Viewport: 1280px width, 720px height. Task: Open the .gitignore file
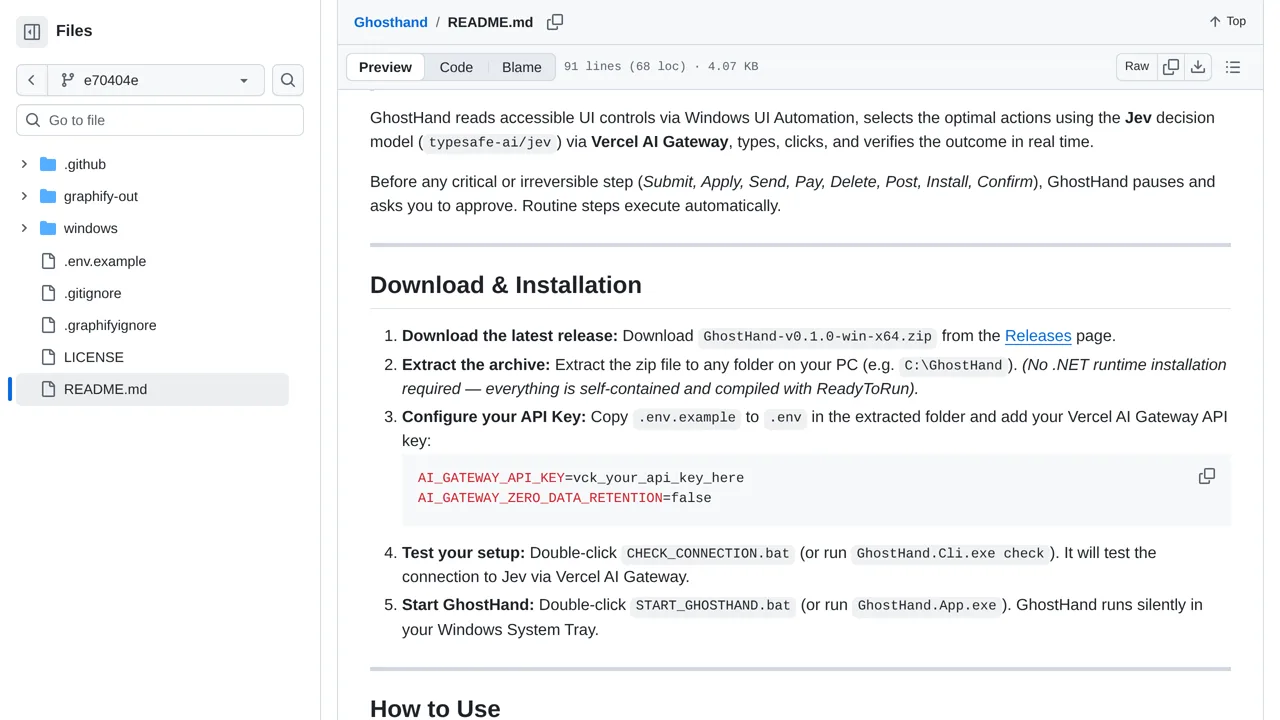93,293
